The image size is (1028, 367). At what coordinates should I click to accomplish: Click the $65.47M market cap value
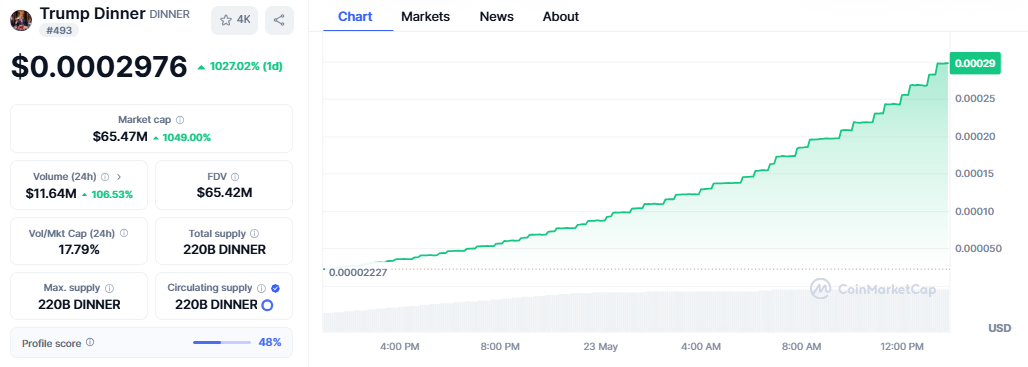point(120,137)
